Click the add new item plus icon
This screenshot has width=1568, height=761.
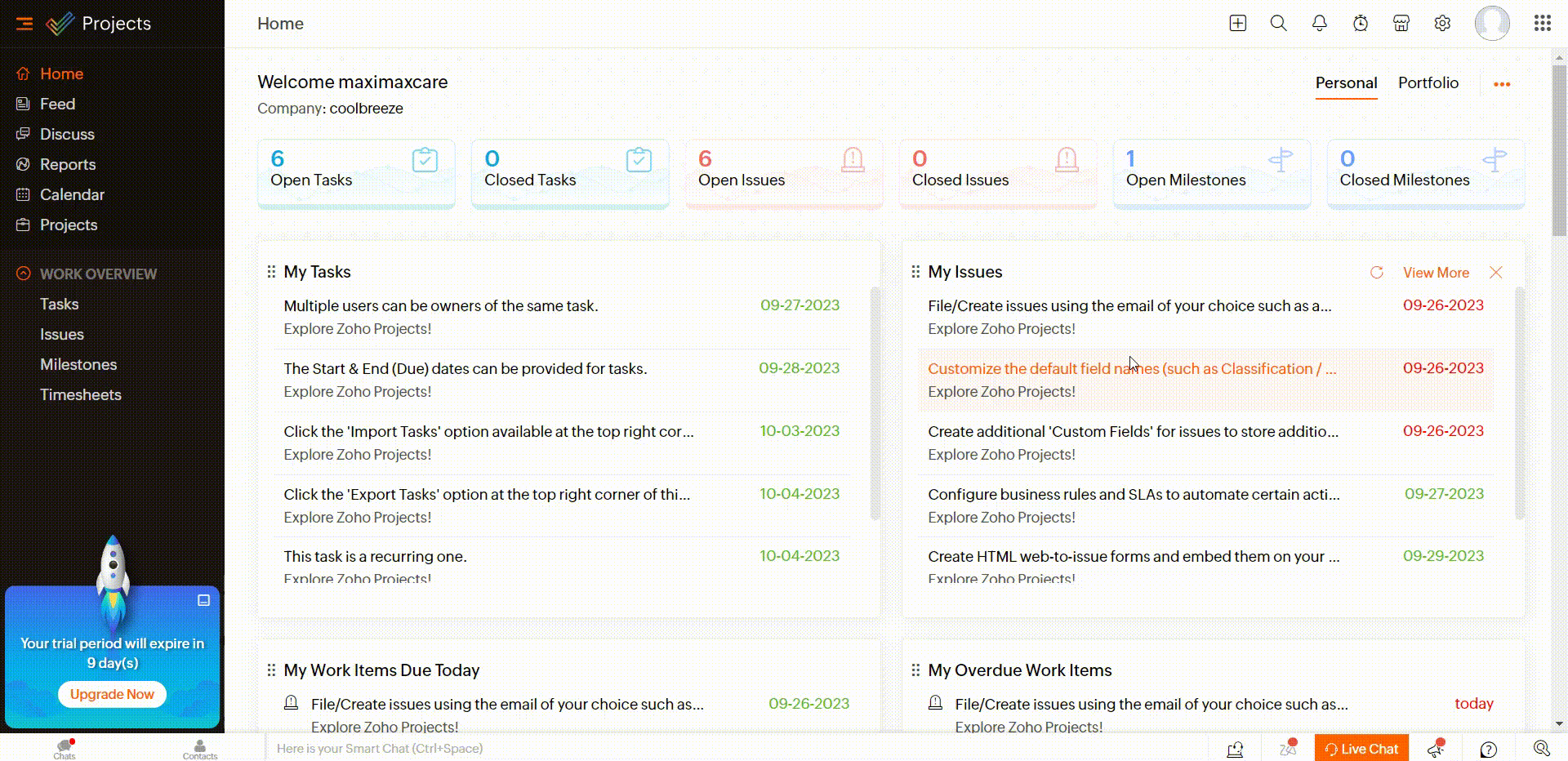(x=1237, y=23)
